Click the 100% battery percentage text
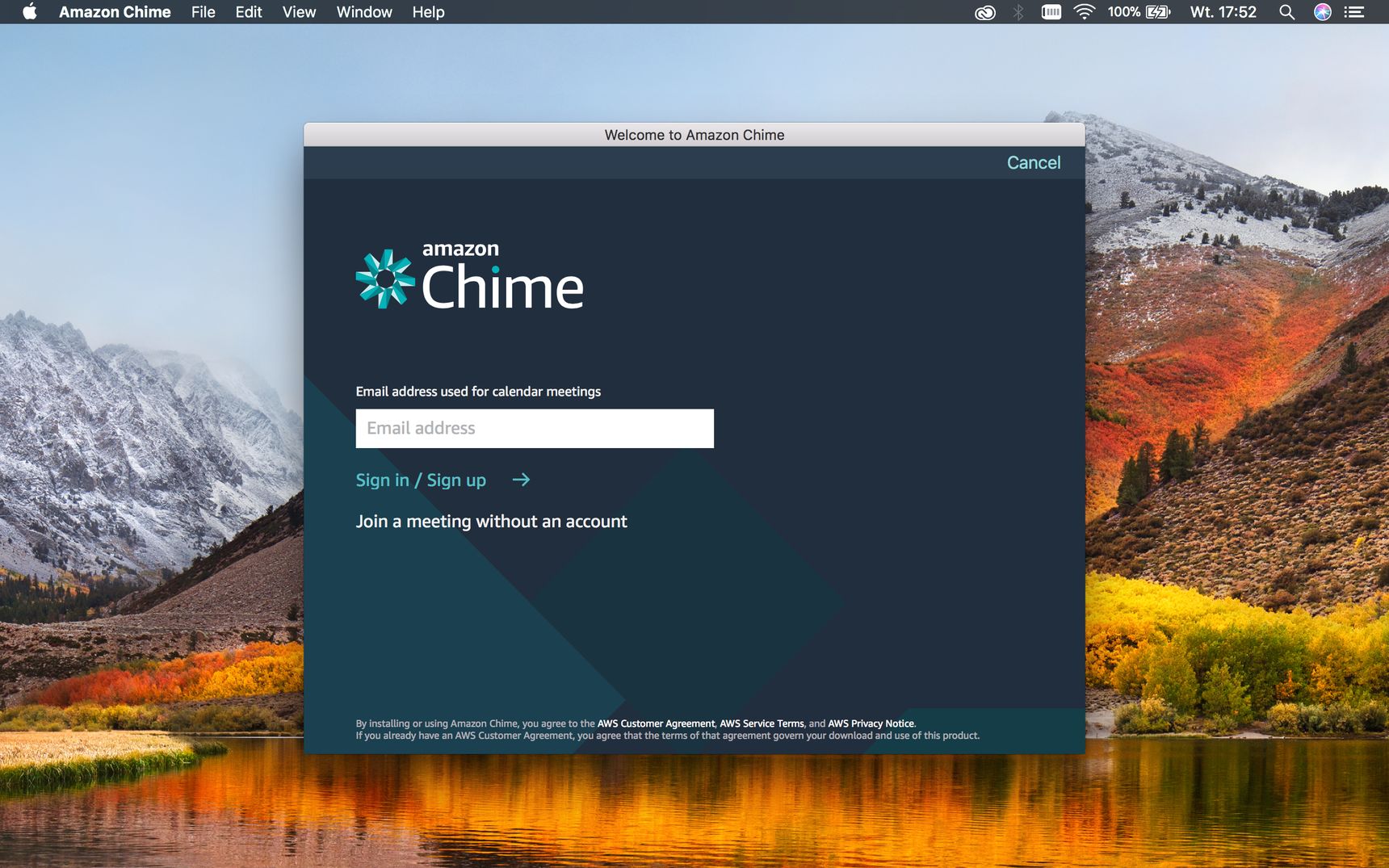This screenshot has width=1389, height=868. (1124, 12)
